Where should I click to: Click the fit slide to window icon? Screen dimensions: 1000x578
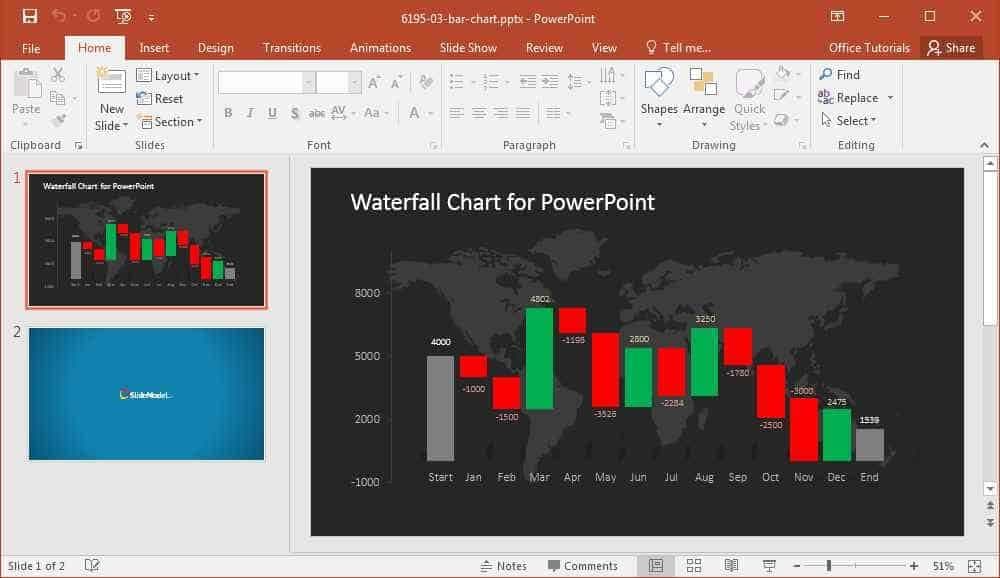[x=974, y=566]
